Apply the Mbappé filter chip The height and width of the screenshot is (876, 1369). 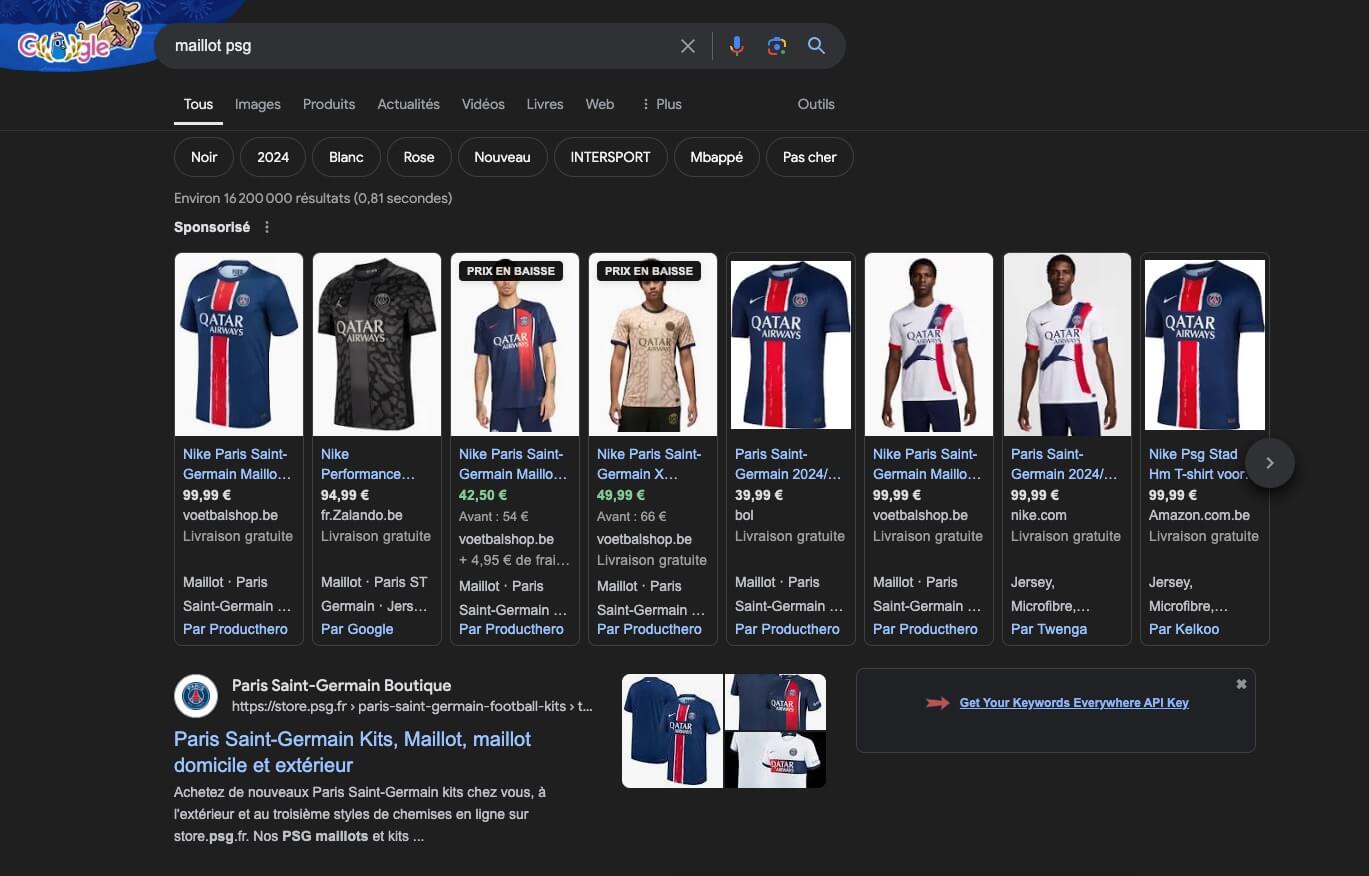[x=716, y=157]
